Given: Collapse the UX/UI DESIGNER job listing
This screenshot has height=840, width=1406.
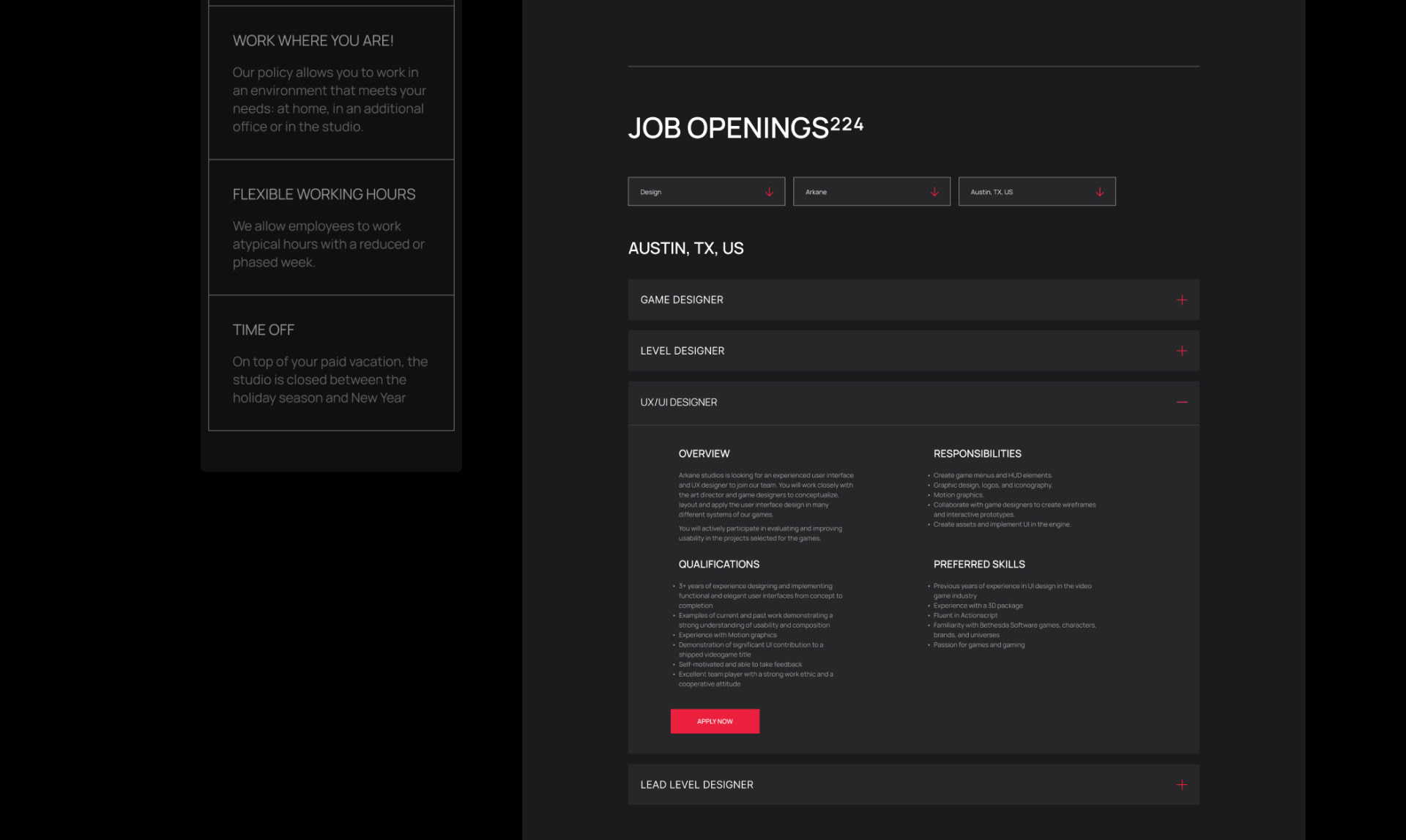Looking at the screenshot, I should pyautogui.click(x=913, y=402).
